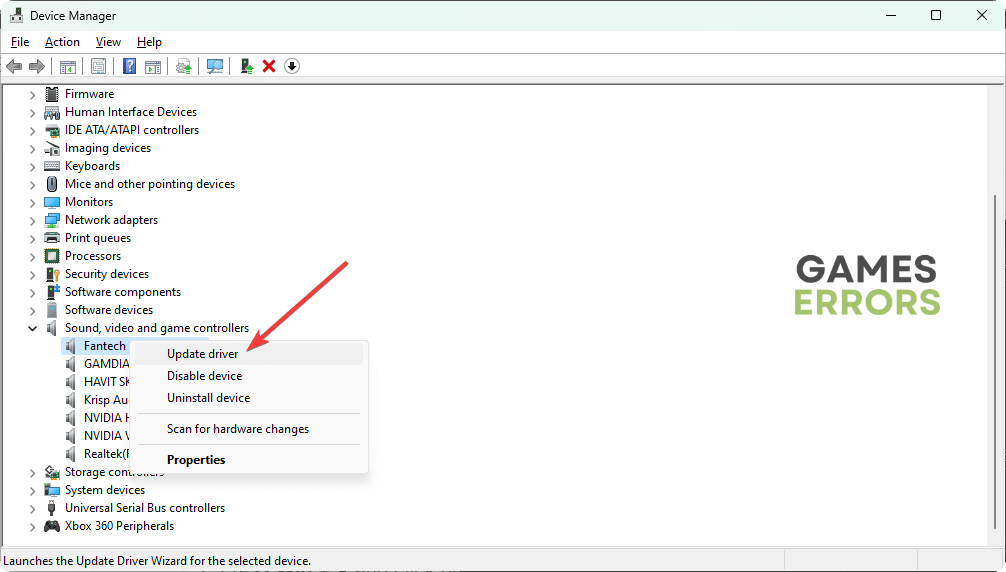Click the Xbox 360 Peripherals gamepad icon

(x=52, y=526)
